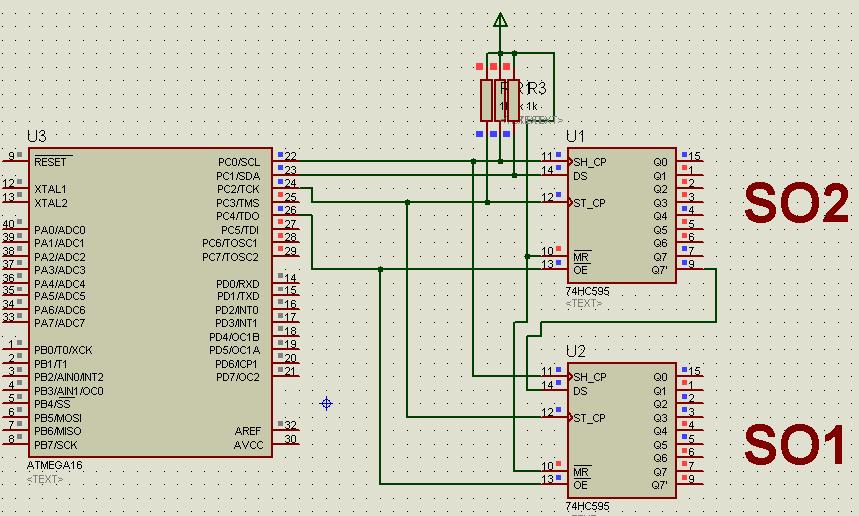
Task: Click the OE pin label on U1
Action: [580, 270]
